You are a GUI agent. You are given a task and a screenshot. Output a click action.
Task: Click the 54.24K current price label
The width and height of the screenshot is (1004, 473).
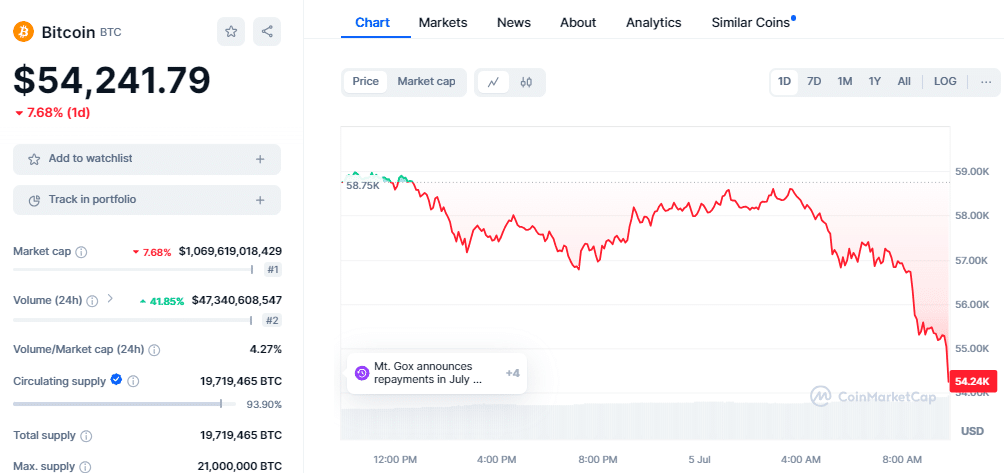[x=973, y=382]
